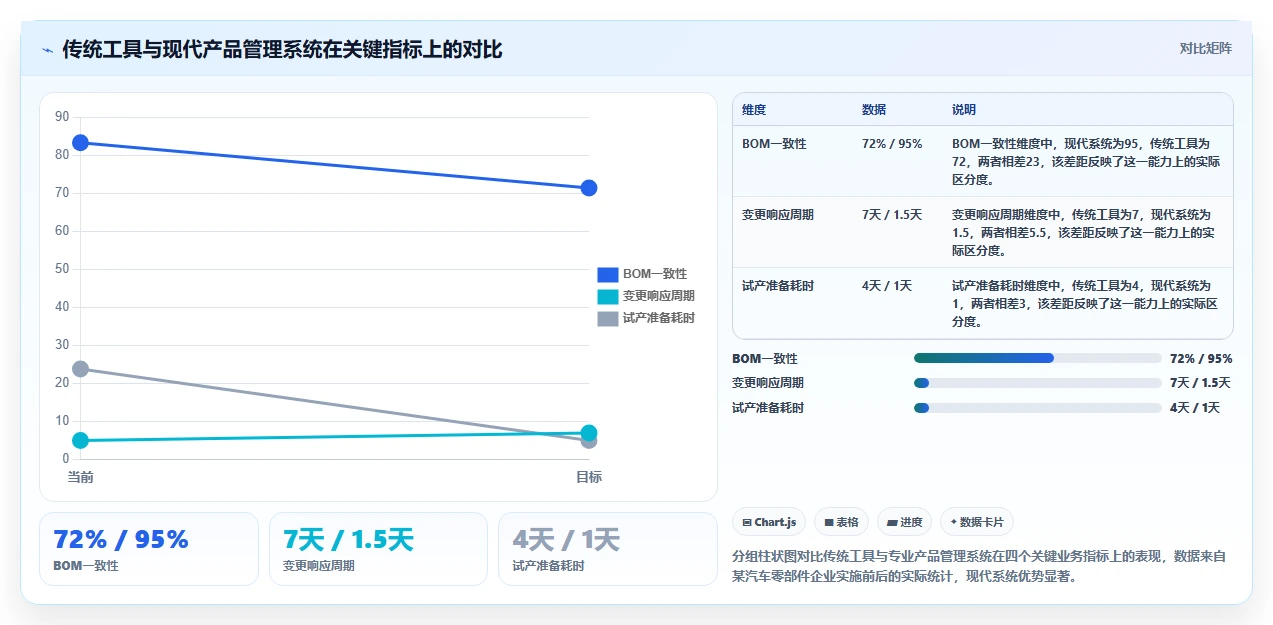Viewport: 1273px width, 625px height.
Task: Click the 进度 tag chip
Action: click(x=904, y=522)
